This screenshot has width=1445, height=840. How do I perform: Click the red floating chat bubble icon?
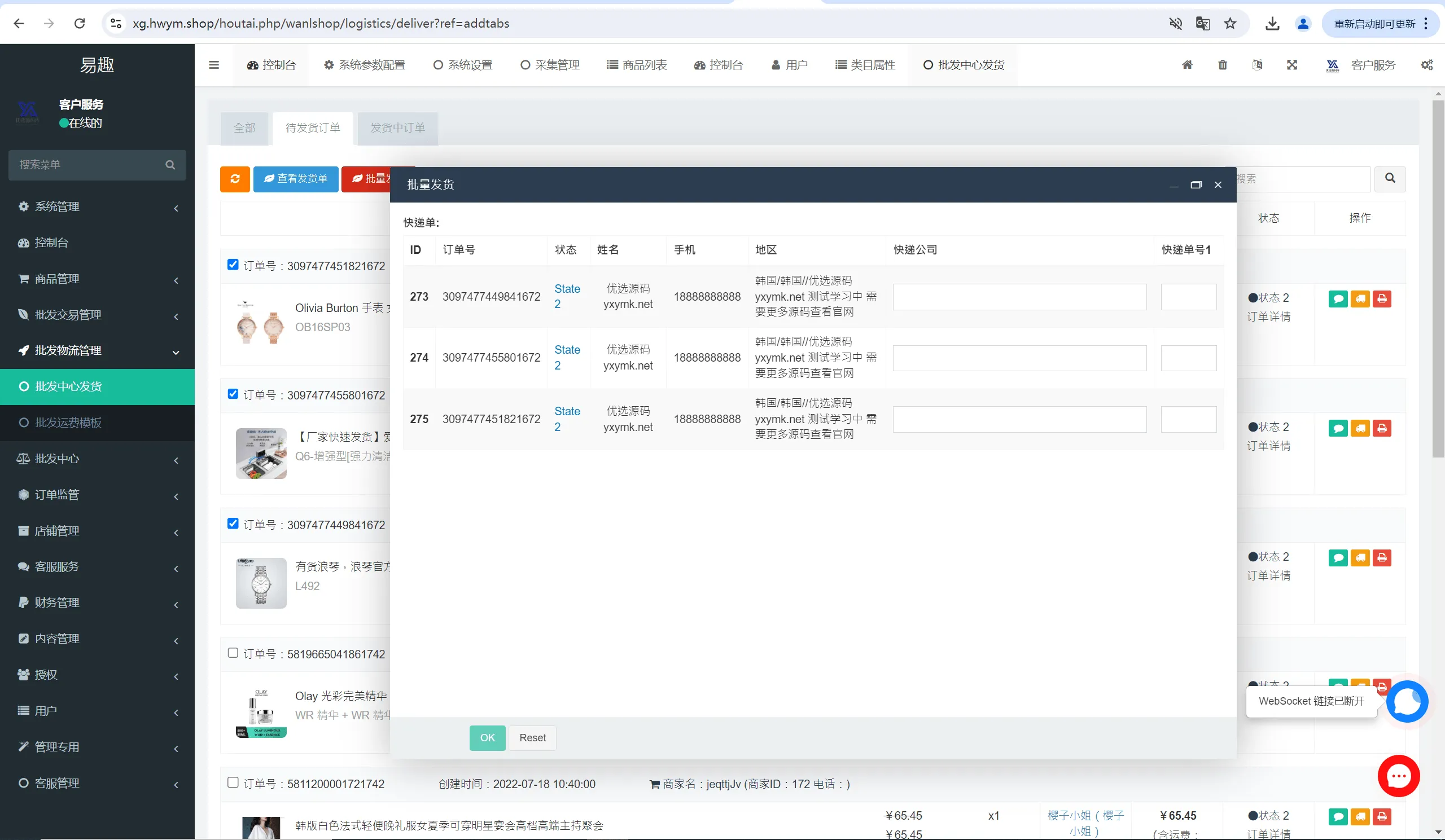coord(1398,776)
